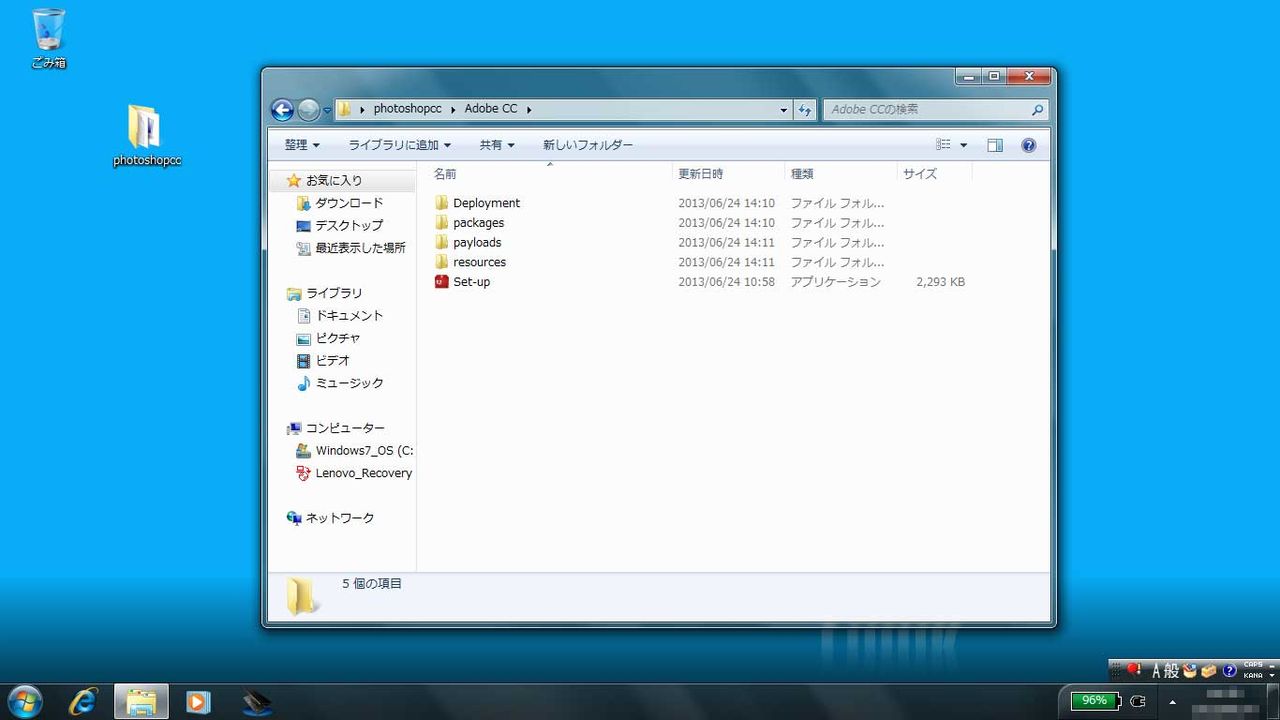
Task: Click the power plug icon beside the battery
Action: tap(1138, 701)
